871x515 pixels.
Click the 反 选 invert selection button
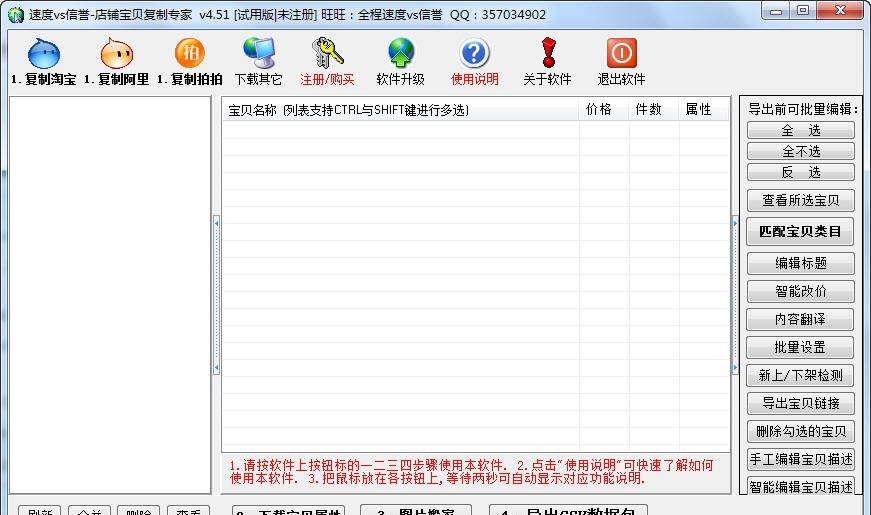pos(800,172)
